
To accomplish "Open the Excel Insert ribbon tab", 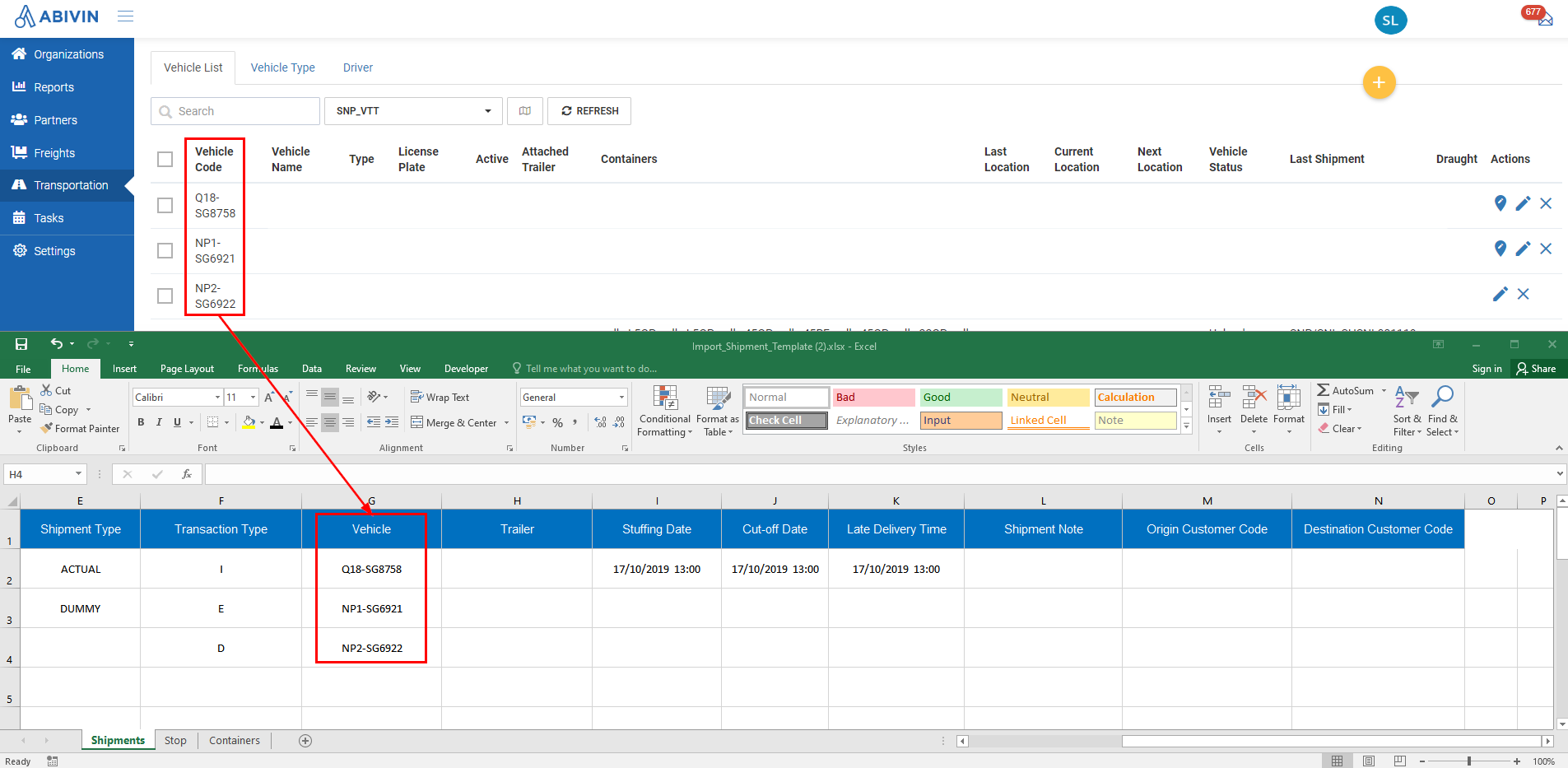I will [x=124, y=369].
